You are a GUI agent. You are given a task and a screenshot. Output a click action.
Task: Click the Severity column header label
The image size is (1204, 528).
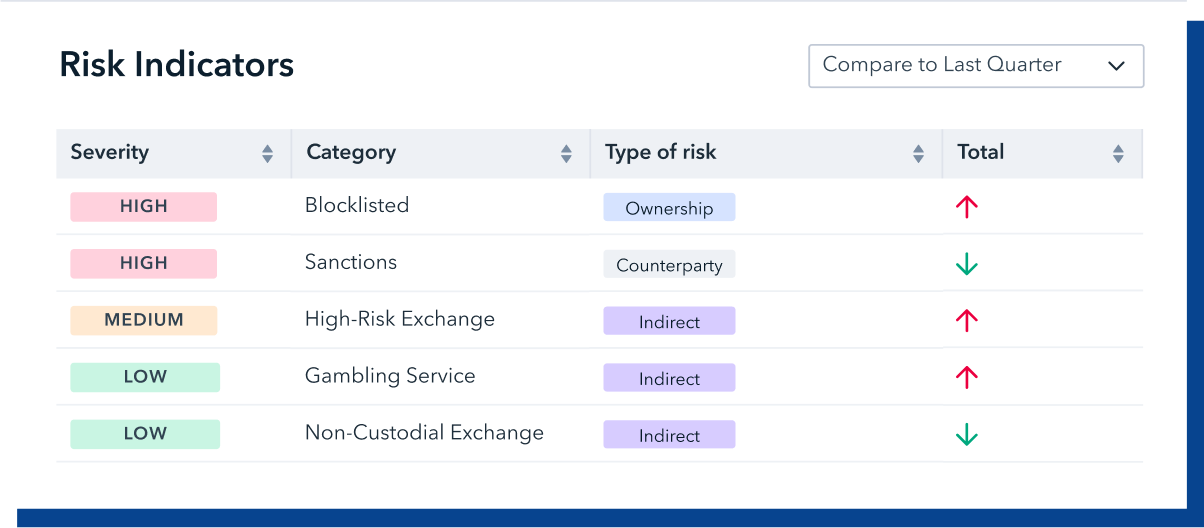pyautogui.click(x=110, y=153)
